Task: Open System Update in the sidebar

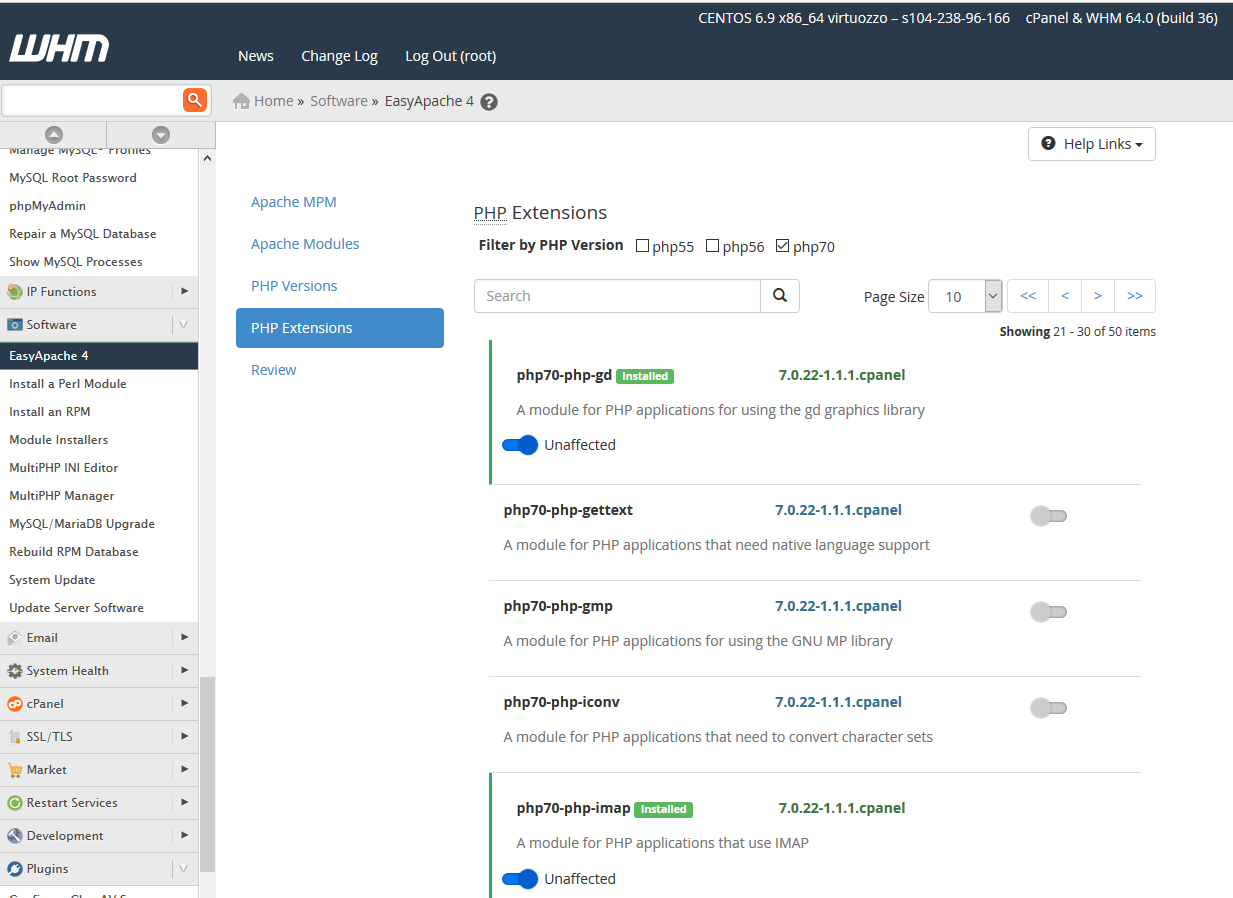Action: pos(52,580)
